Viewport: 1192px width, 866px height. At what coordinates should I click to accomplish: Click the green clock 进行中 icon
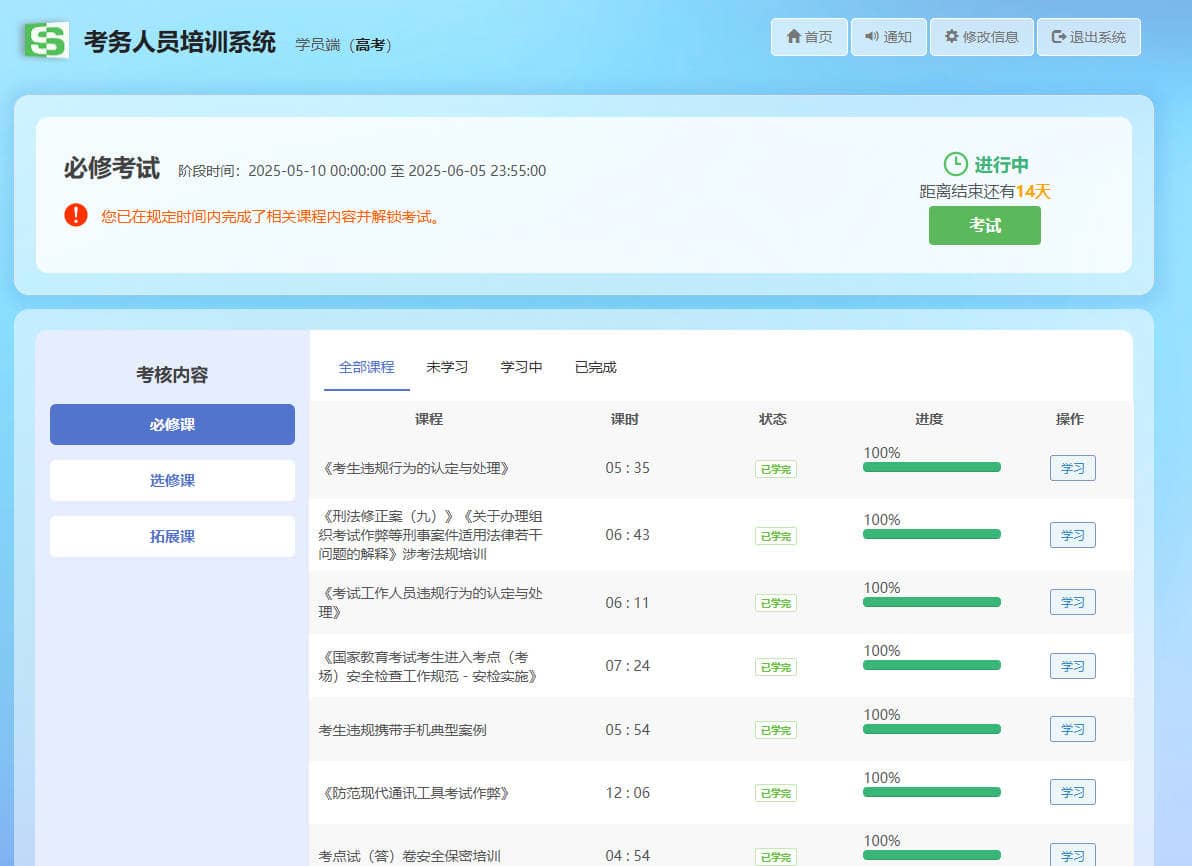click(956, 164)
